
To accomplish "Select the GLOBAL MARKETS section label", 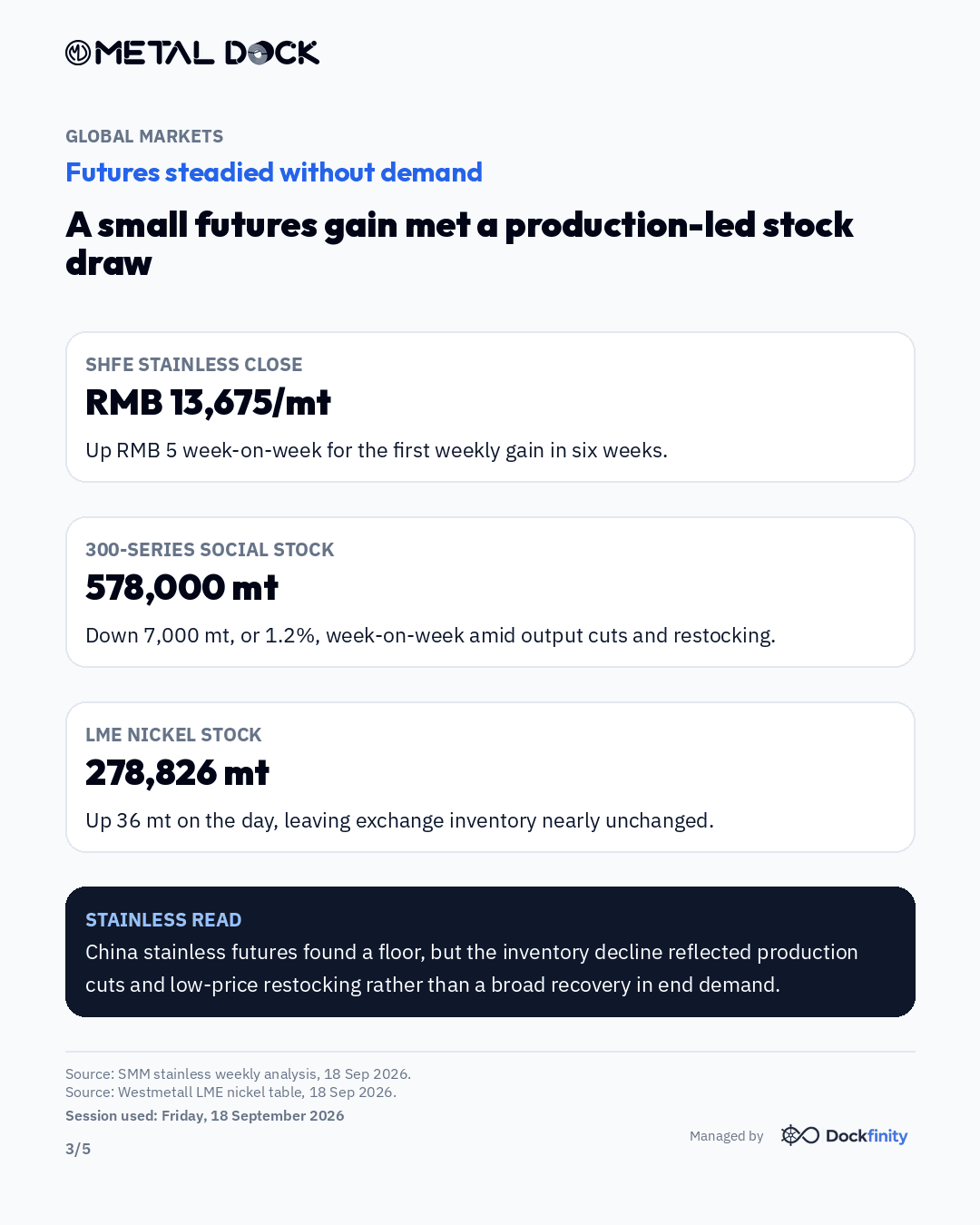I will (x=144, y=136).
